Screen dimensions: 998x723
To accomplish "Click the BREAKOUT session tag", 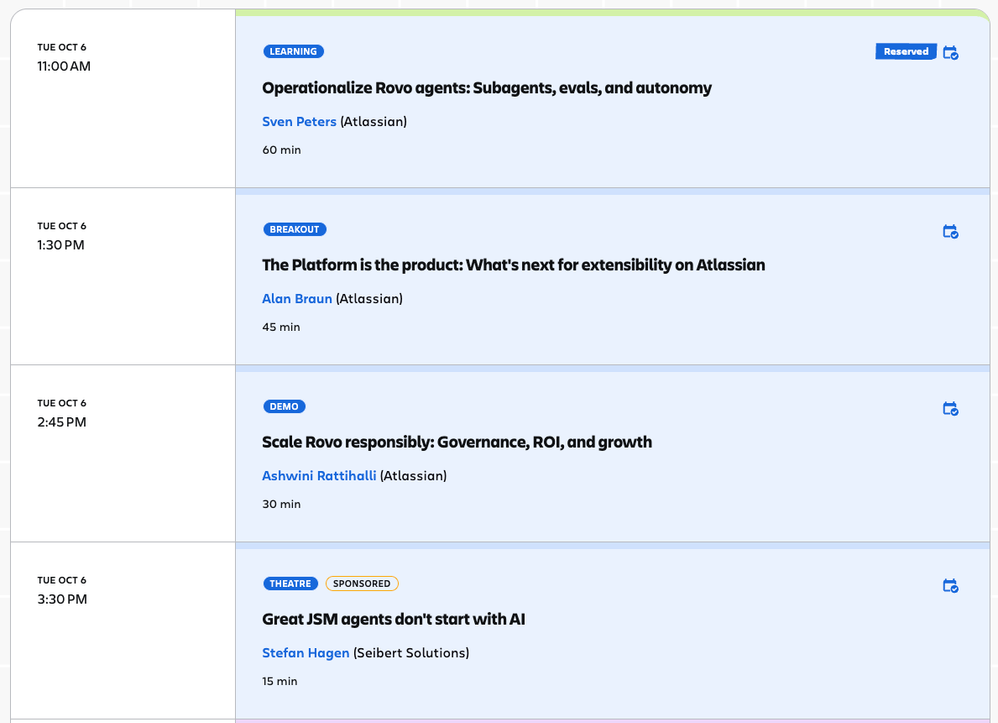I will pos(295,229).
